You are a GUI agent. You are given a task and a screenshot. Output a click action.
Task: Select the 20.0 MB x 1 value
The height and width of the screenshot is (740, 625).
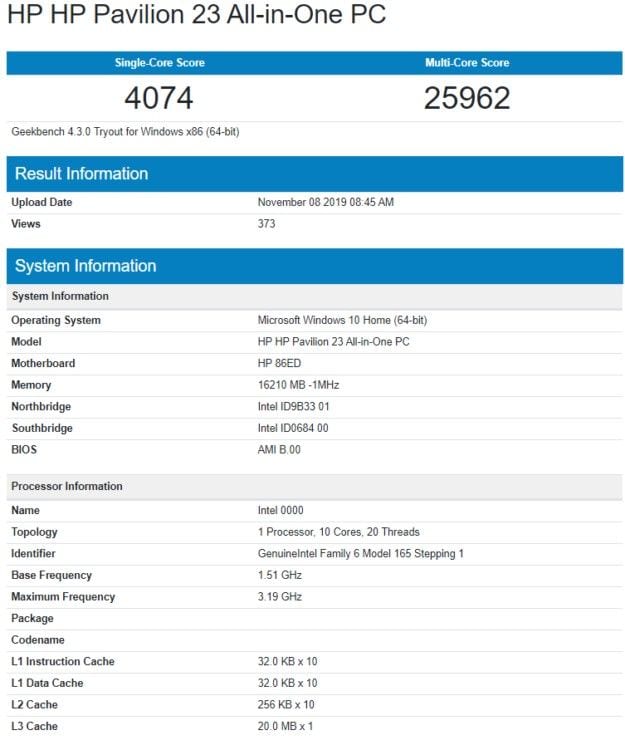click(x=285, y=726)
